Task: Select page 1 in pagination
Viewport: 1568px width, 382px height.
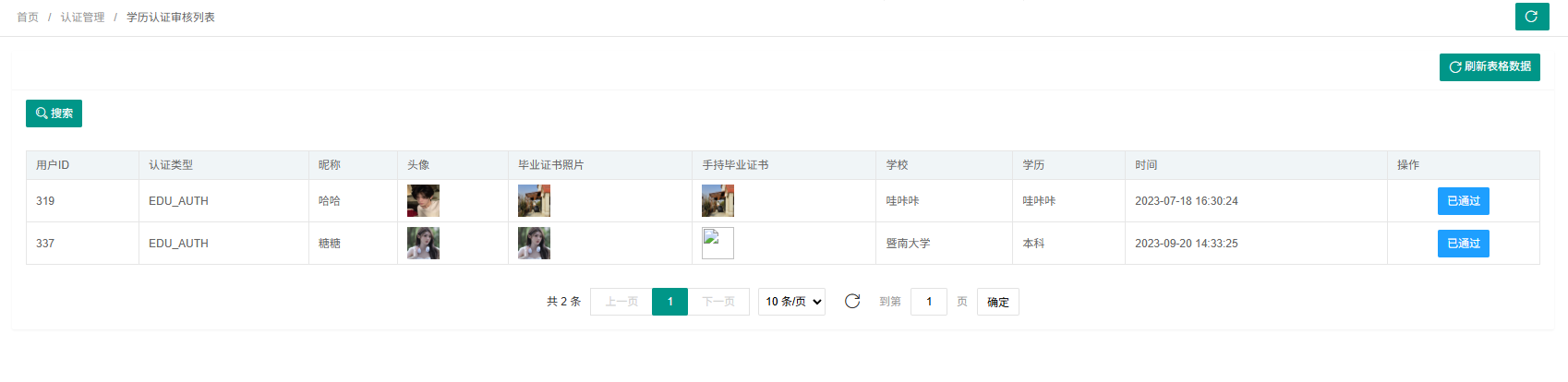Action: pos(669,302)
